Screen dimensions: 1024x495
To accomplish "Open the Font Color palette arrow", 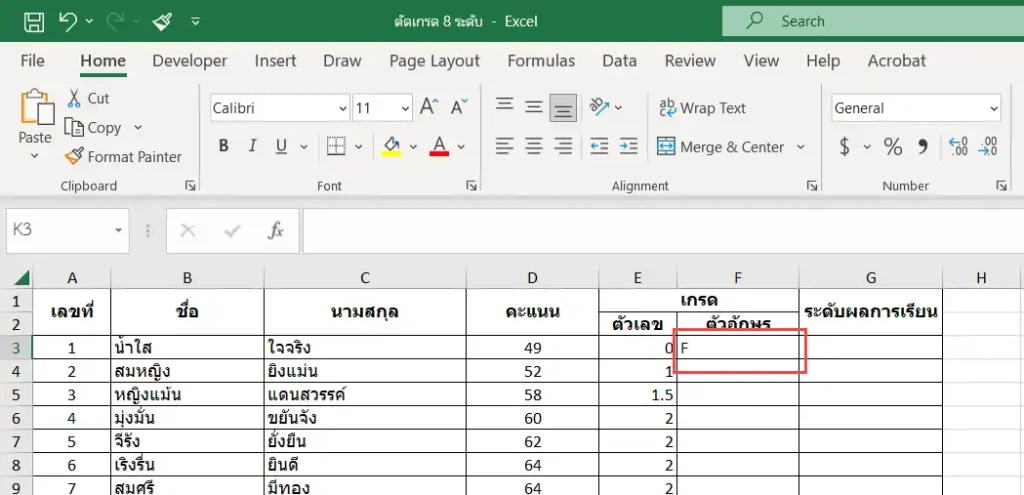I will (x=461, y=147).
